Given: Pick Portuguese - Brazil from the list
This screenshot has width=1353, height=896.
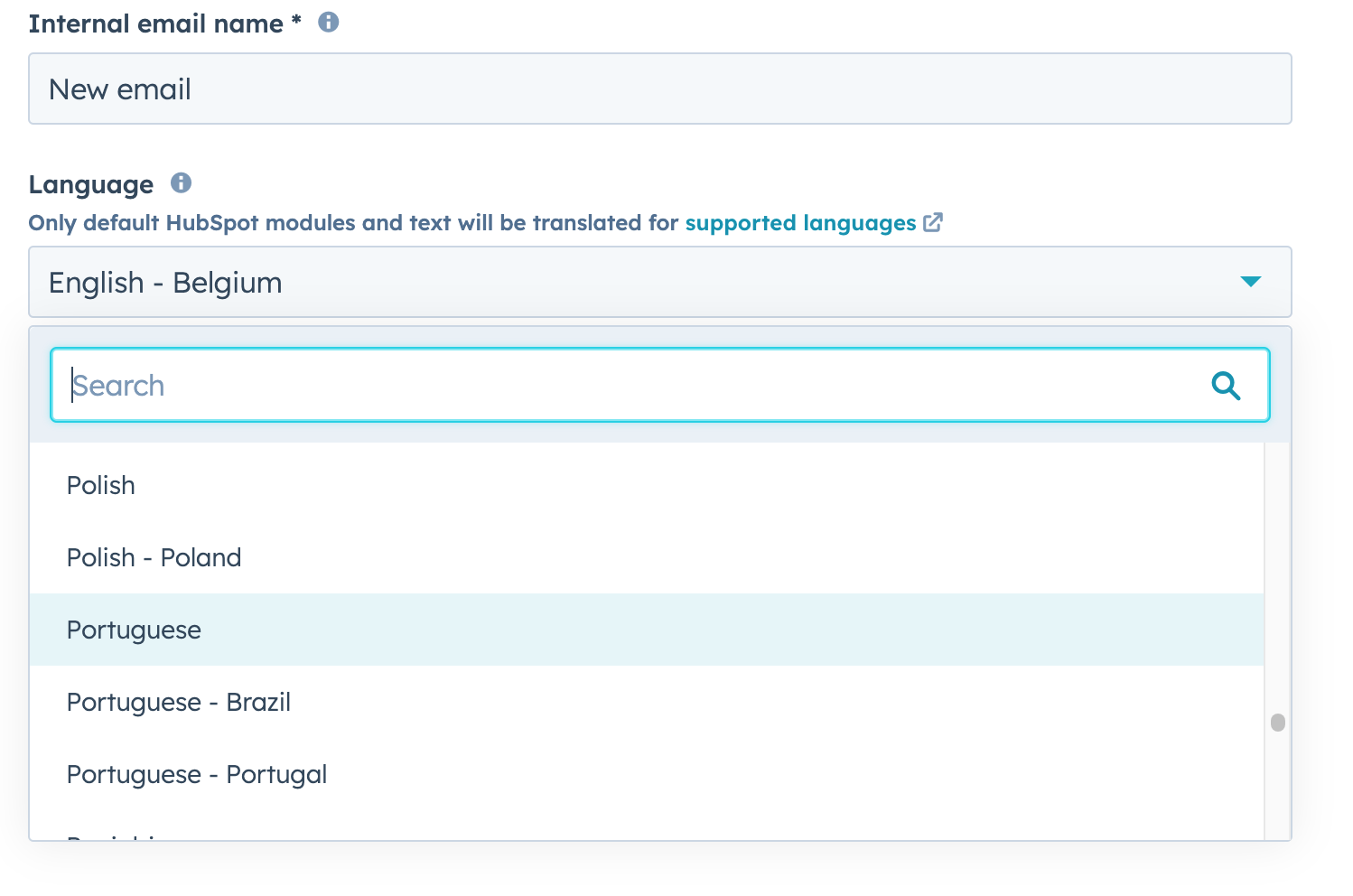Looking at the screenshot, I should click(x=179, y=702).
